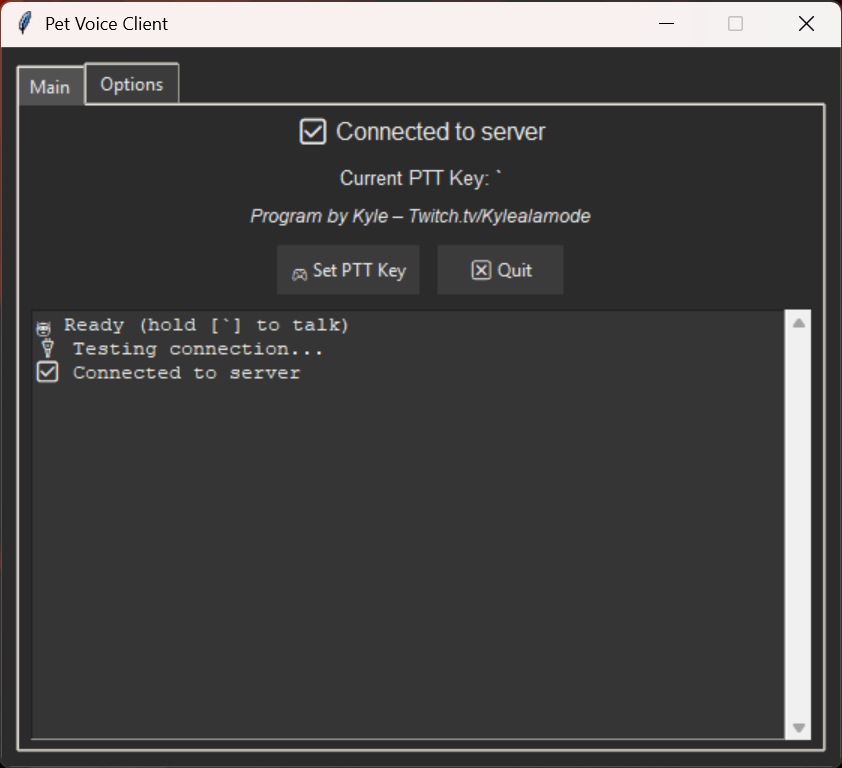Click the 'Testing connection...' log line

click(x=198, y=349)
